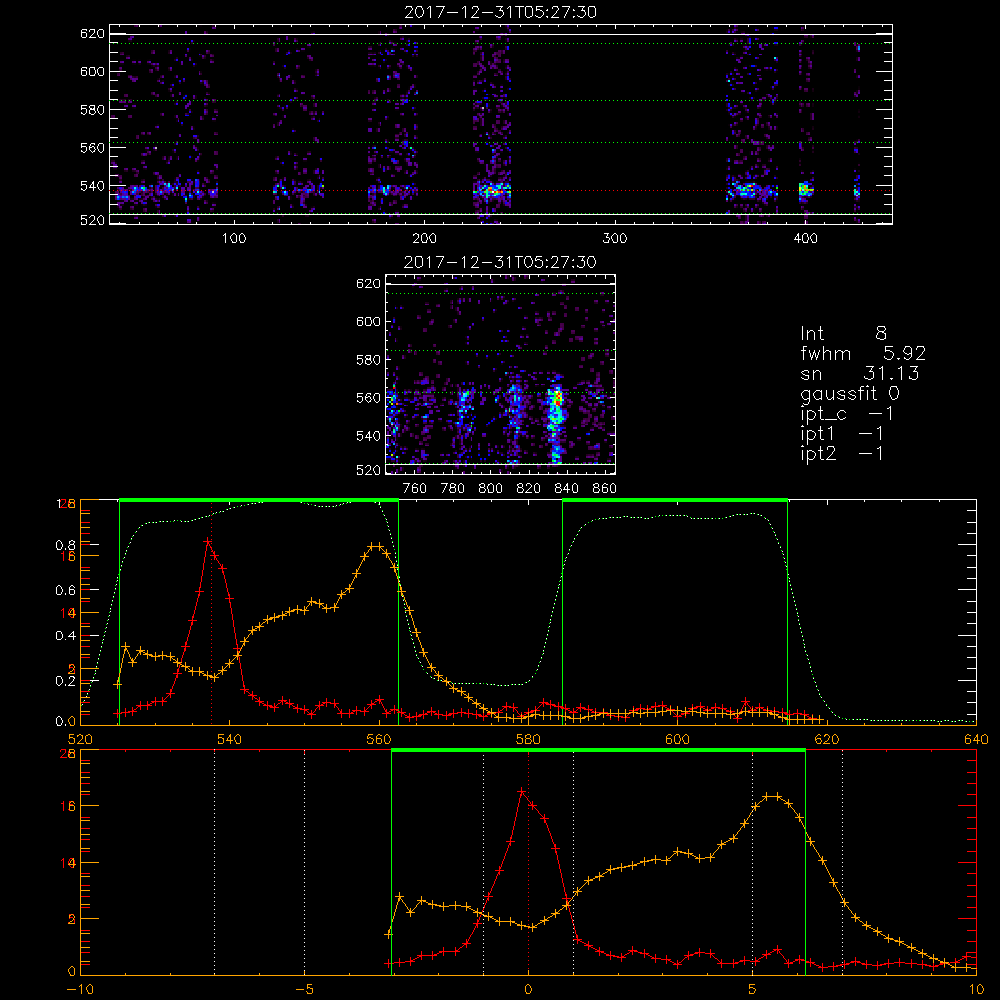Click y-axis label 0.8 on profile plot

click(66, 545)
